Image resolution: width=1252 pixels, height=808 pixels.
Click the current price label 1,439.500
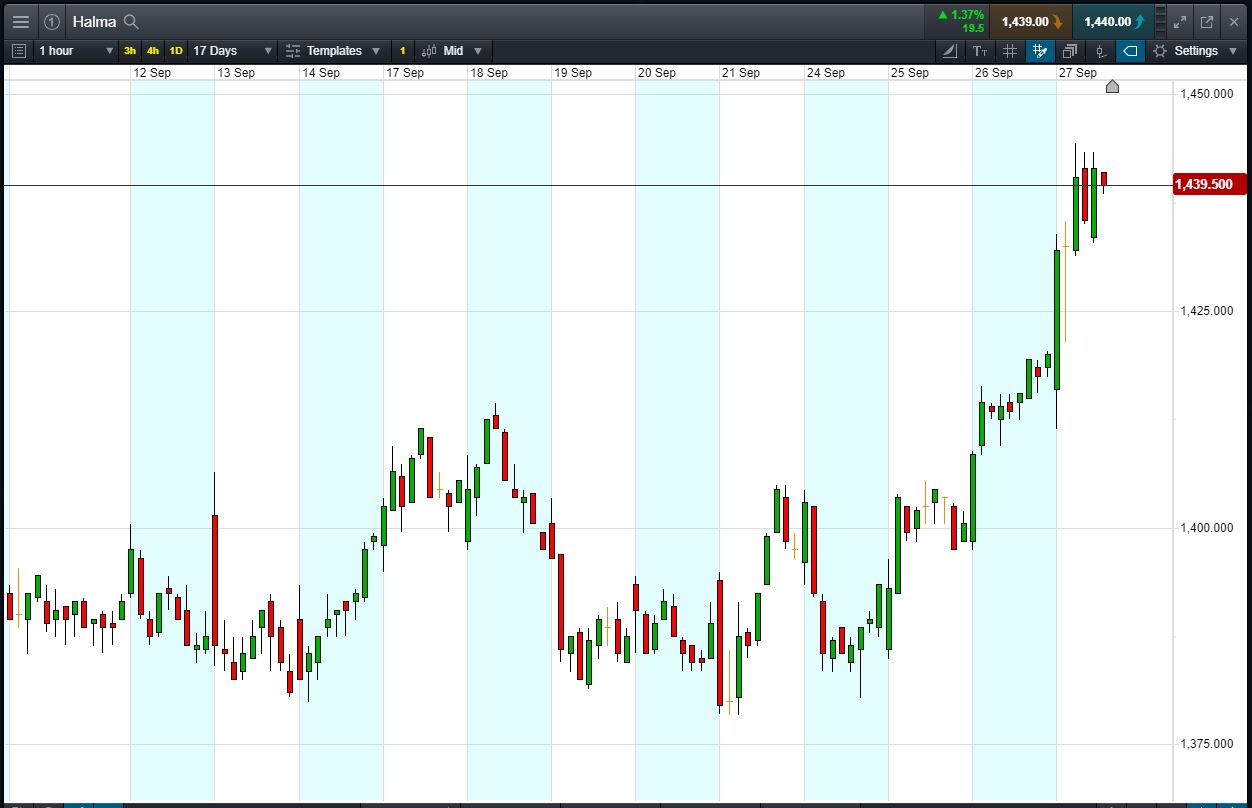click(1209, 184)
